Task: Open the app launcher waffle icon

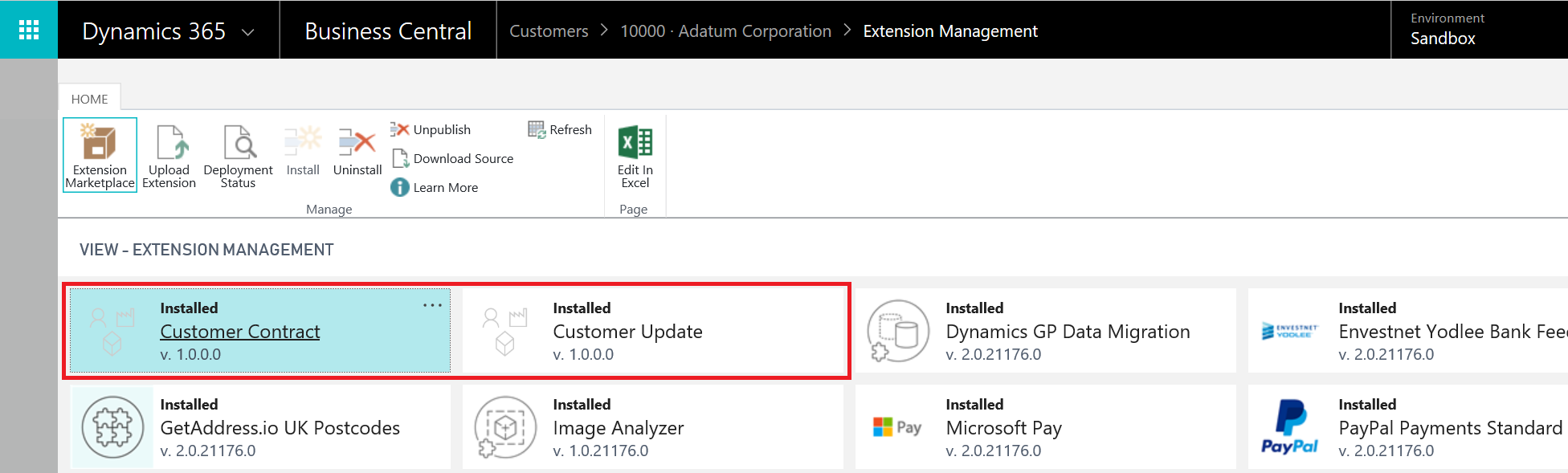Action: tap(29, 30)
